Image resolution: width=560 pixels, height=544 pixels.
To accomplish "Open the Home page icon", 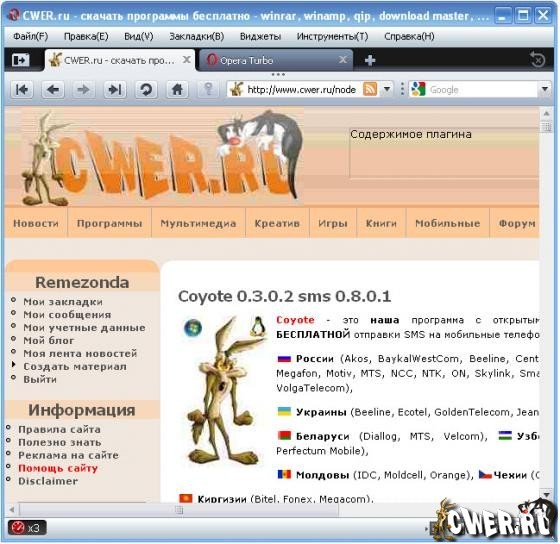I will pos(177,89).
